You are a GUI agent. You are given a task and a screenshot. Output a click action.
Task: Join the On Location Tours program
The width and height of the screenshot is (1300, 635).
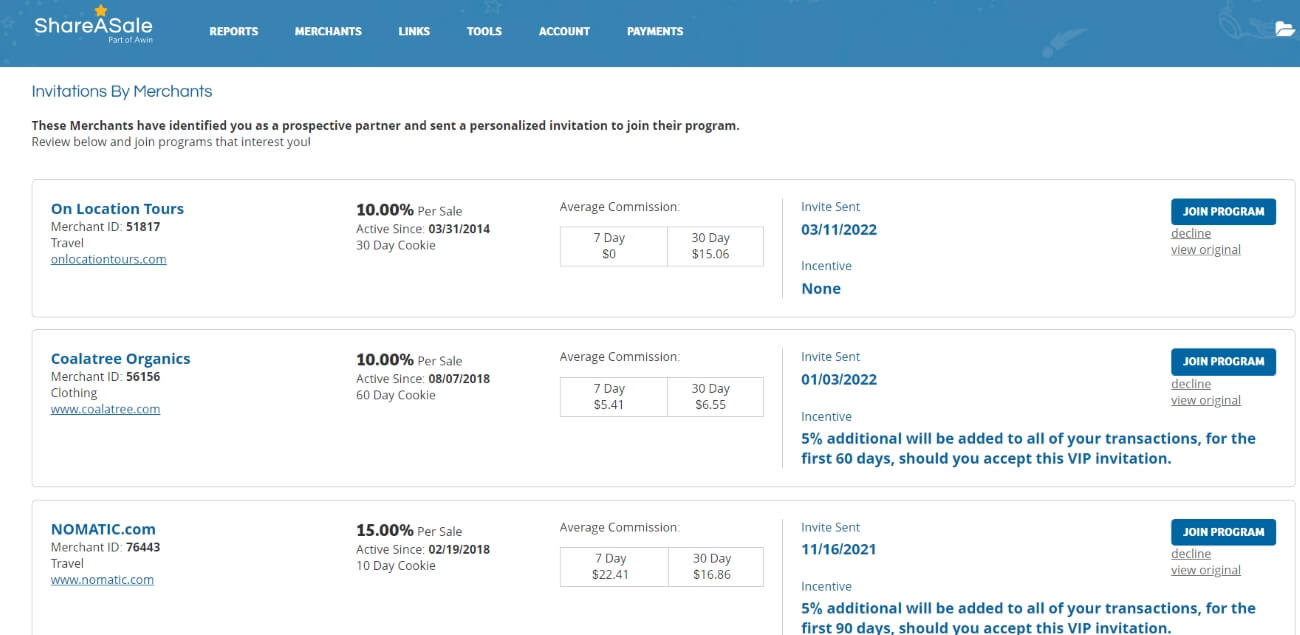click(x=1223, y=211)
